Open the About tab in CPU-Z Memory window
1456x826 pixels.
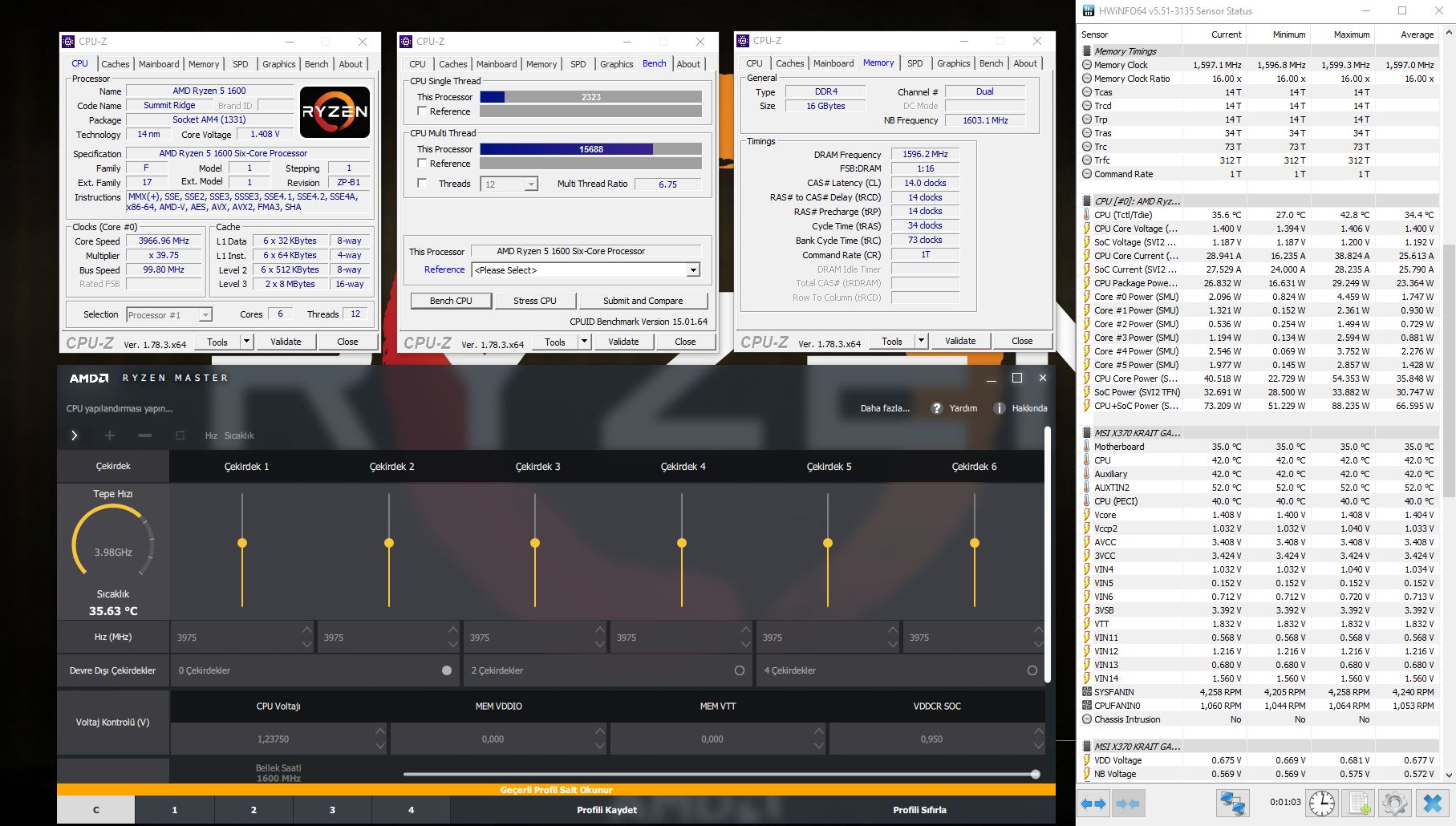1025,63
